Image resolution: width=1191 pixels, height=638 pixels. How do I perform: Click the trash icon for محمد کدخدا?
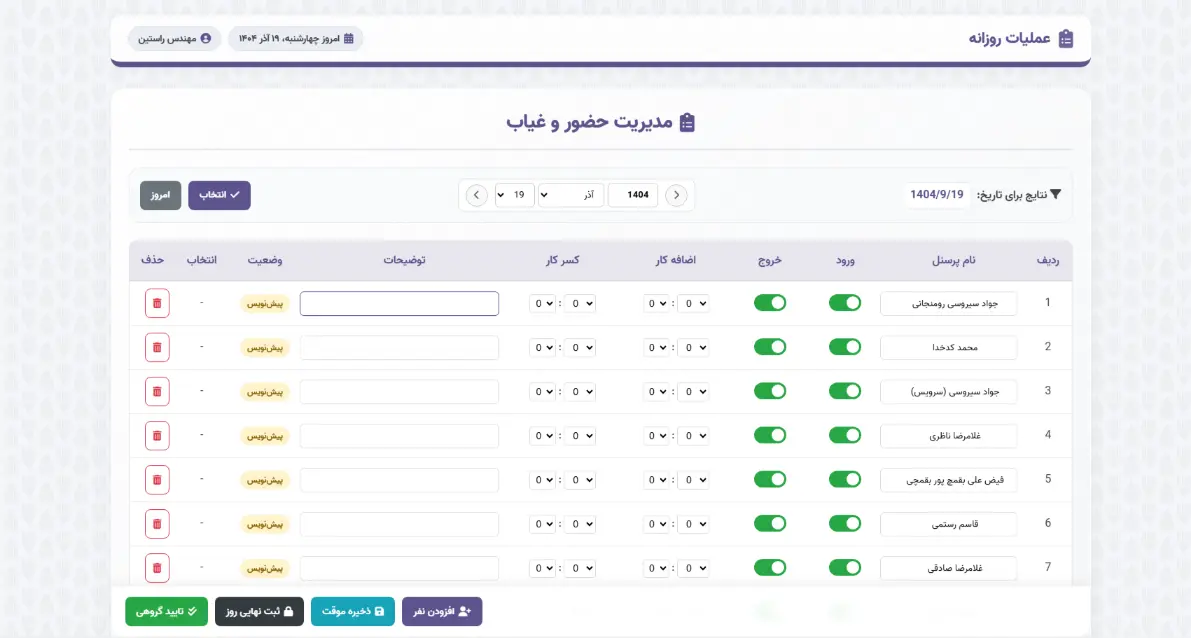coord(157,347)
